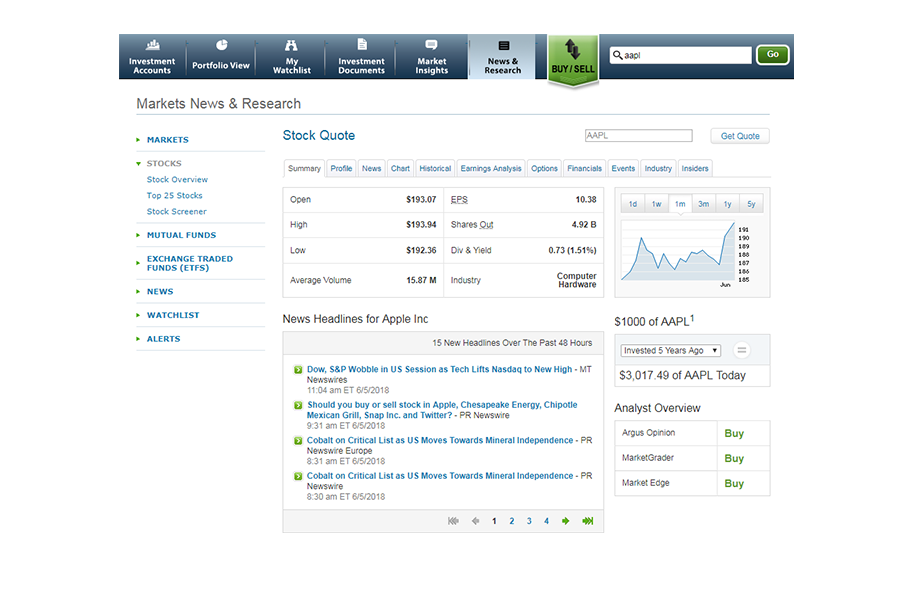Click the magnifier icon in search box
The image size is (911, 602).
click(x=618, y=55)
